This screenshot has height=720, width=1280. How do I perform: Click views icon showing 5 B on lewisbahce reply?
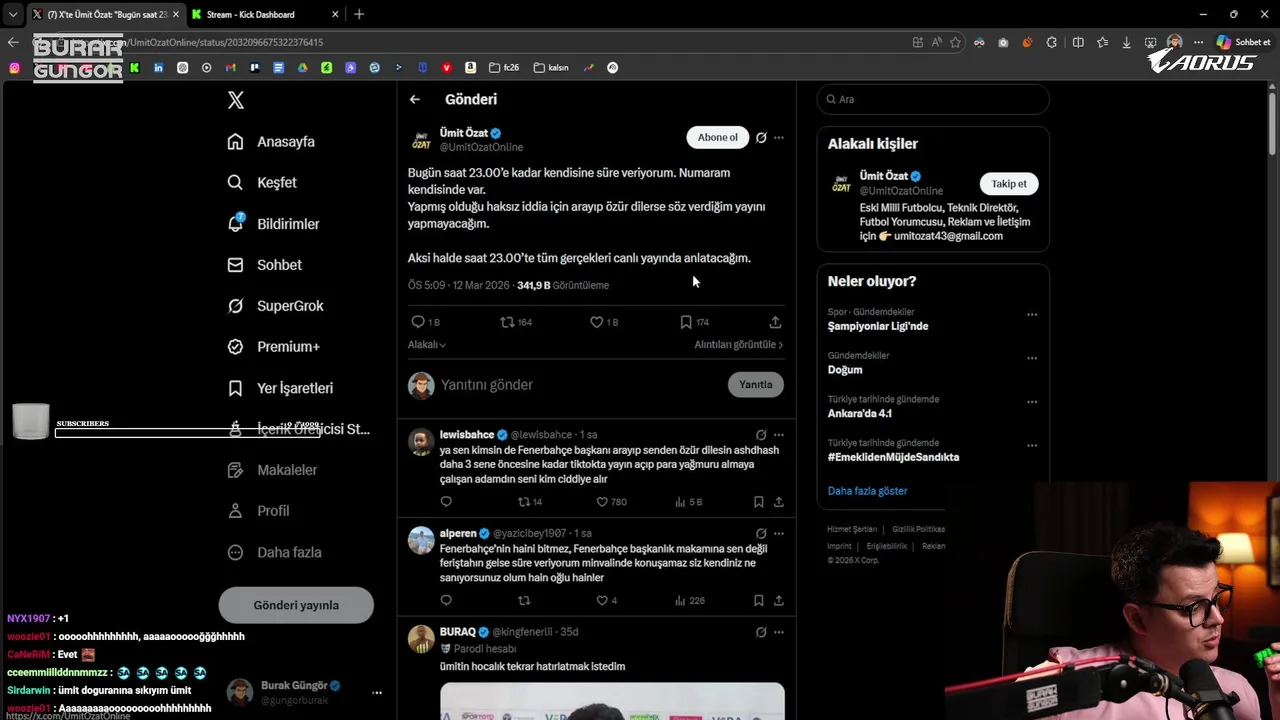coord(680,502)
